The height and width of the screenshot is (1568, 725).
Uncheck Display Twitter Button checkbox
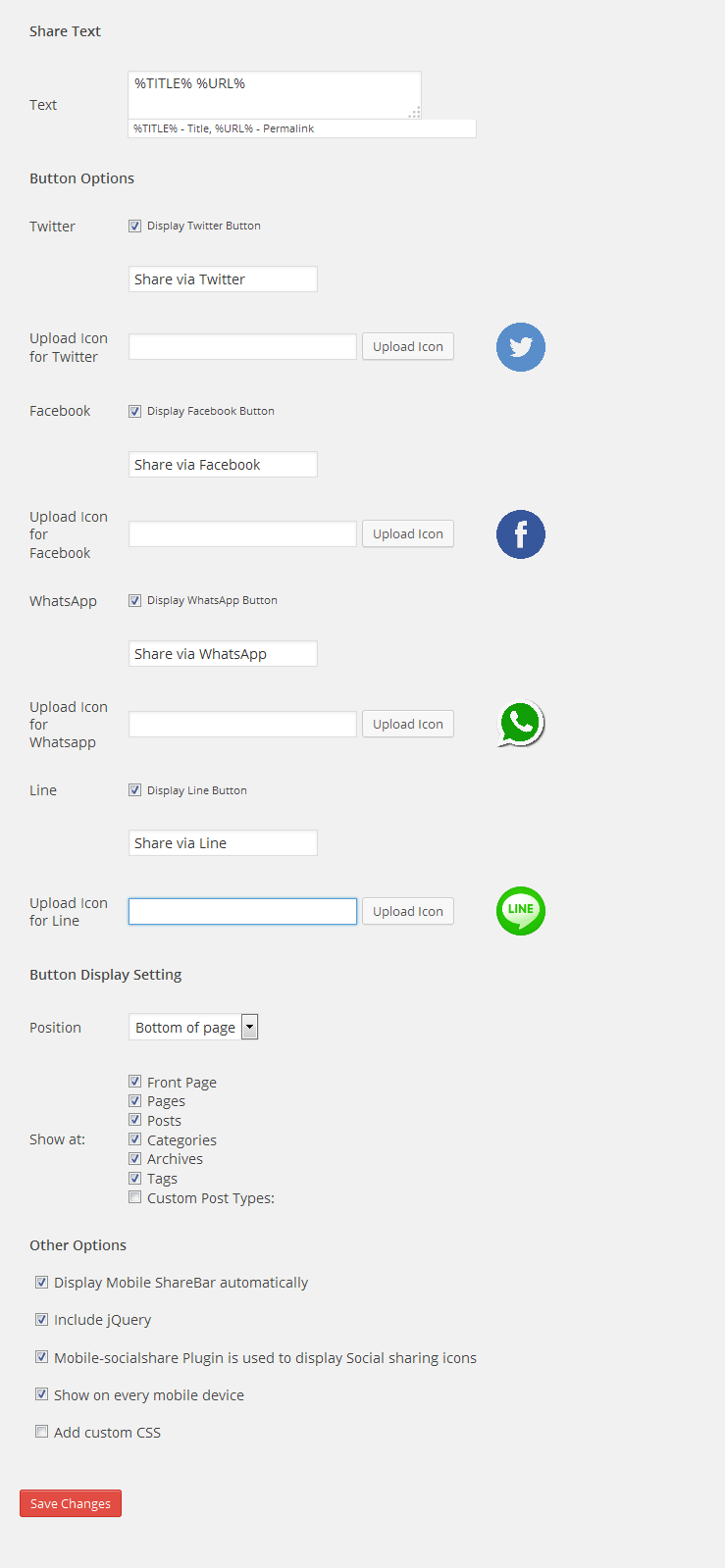[x=135, y=227]
